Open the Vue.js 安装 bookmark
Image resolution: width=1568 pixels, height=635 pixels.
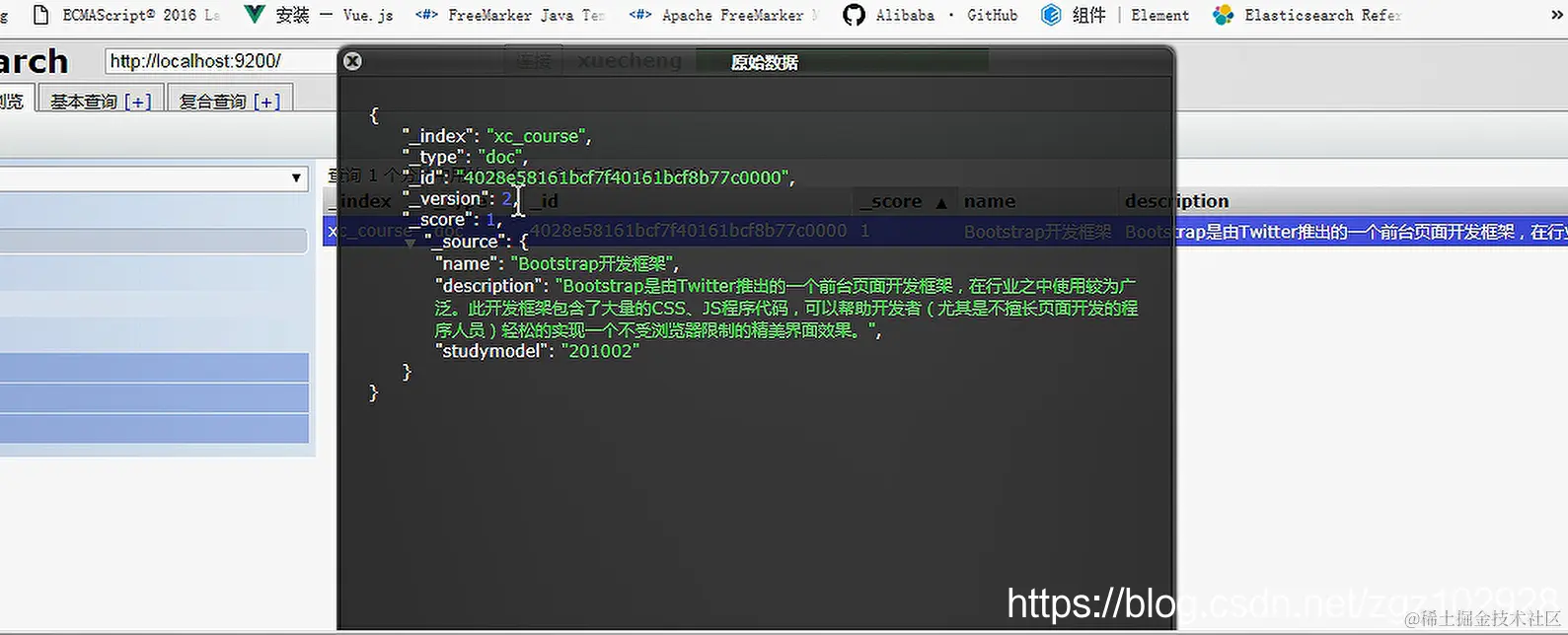coord(318,15)
